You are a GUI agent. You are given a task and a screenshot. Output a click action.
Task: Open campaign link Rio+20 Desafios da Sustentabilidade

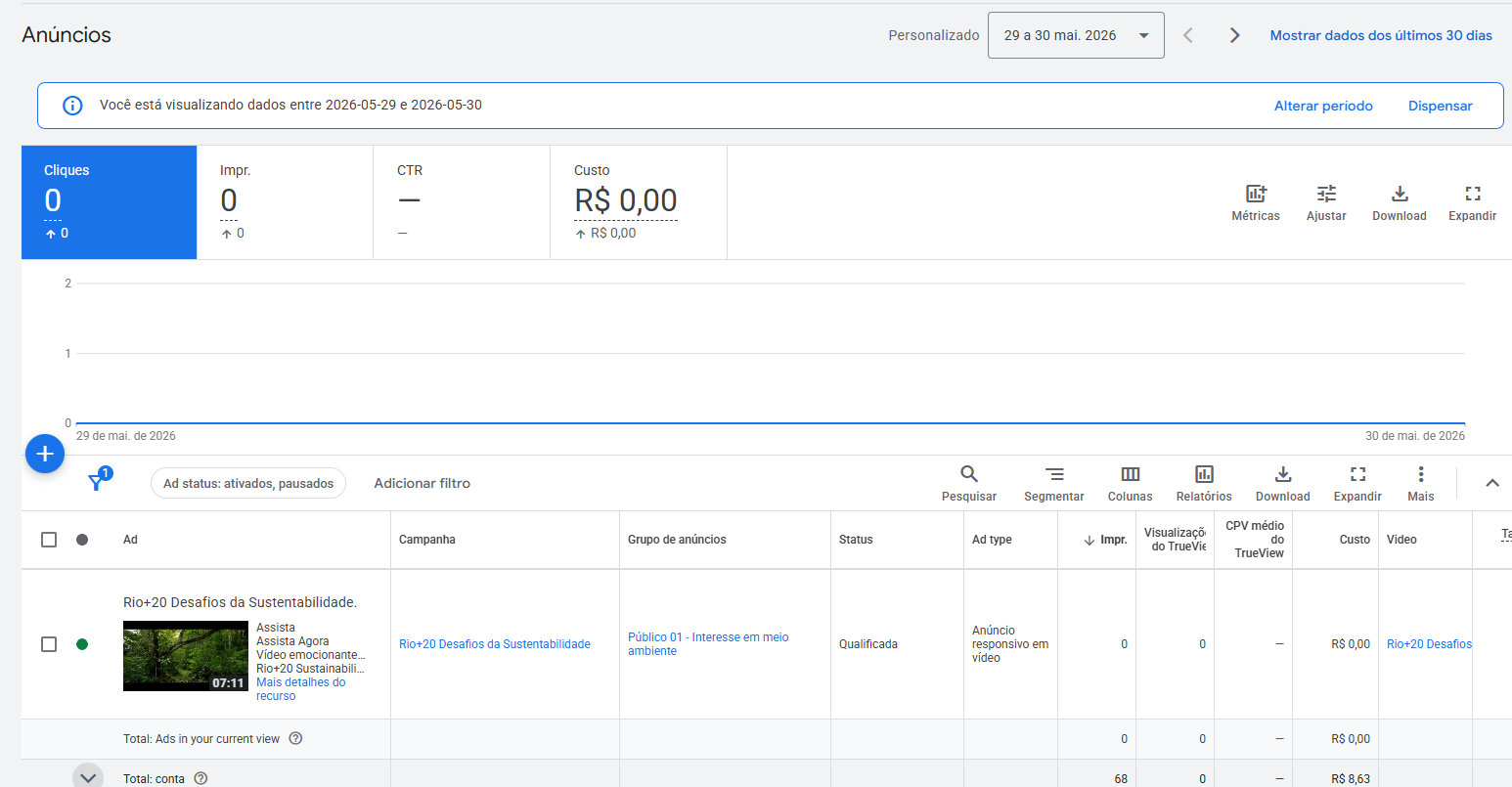tap(495, 644)
